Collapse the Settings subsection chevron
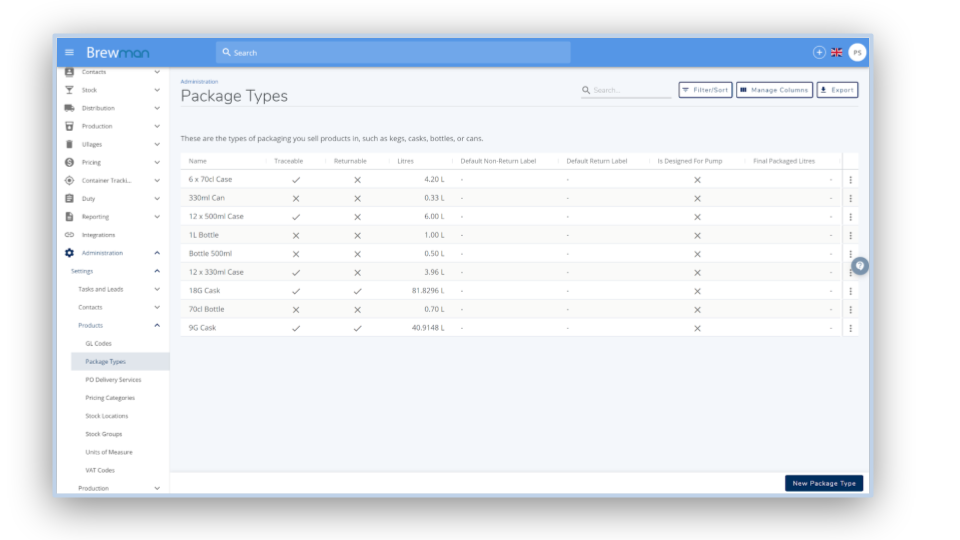This screenshot has width=960, height=540. click(157, 271)
